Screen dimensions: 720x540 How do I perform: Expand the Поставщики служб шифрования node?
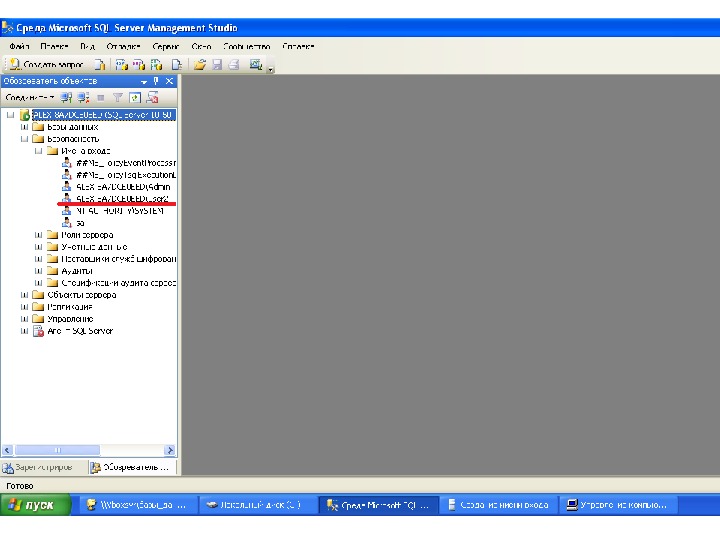click(x=39, y=259)
